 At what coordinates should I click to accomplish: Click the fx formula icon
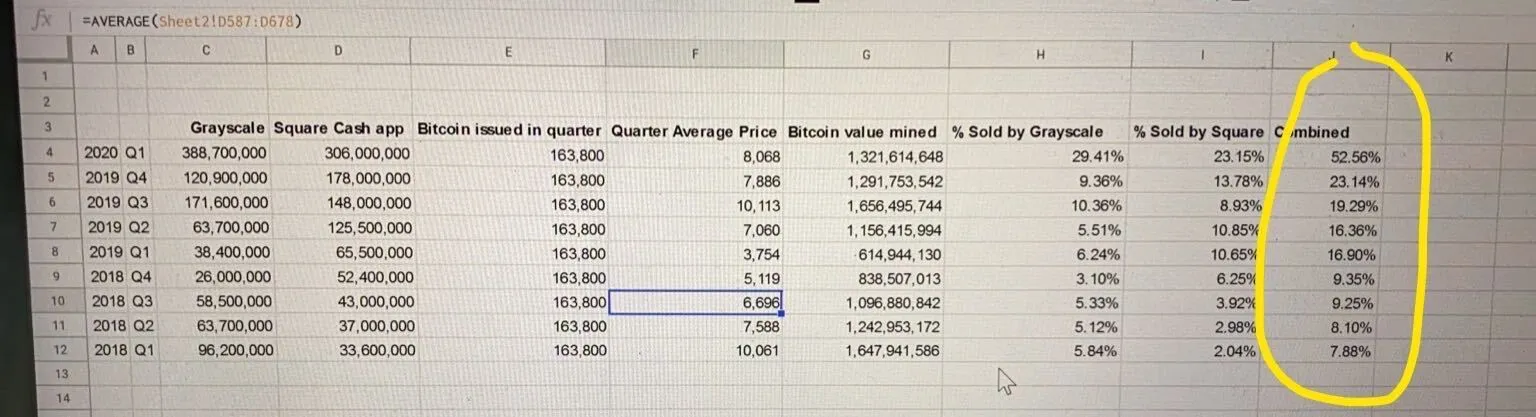(42, 21)
